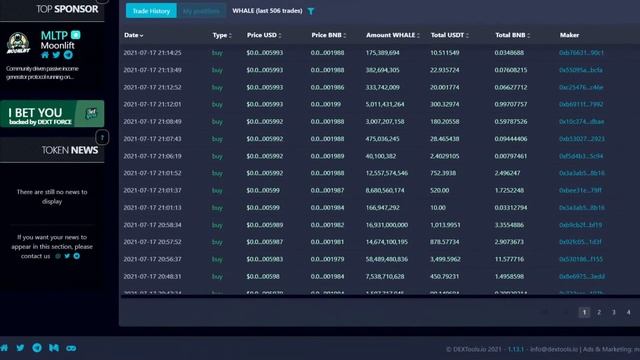Open maker address for 21:12:52 trade
Image resolution: width=640 pixels, height=360 pixels.
pyautogui.click(x=581, y=87)
